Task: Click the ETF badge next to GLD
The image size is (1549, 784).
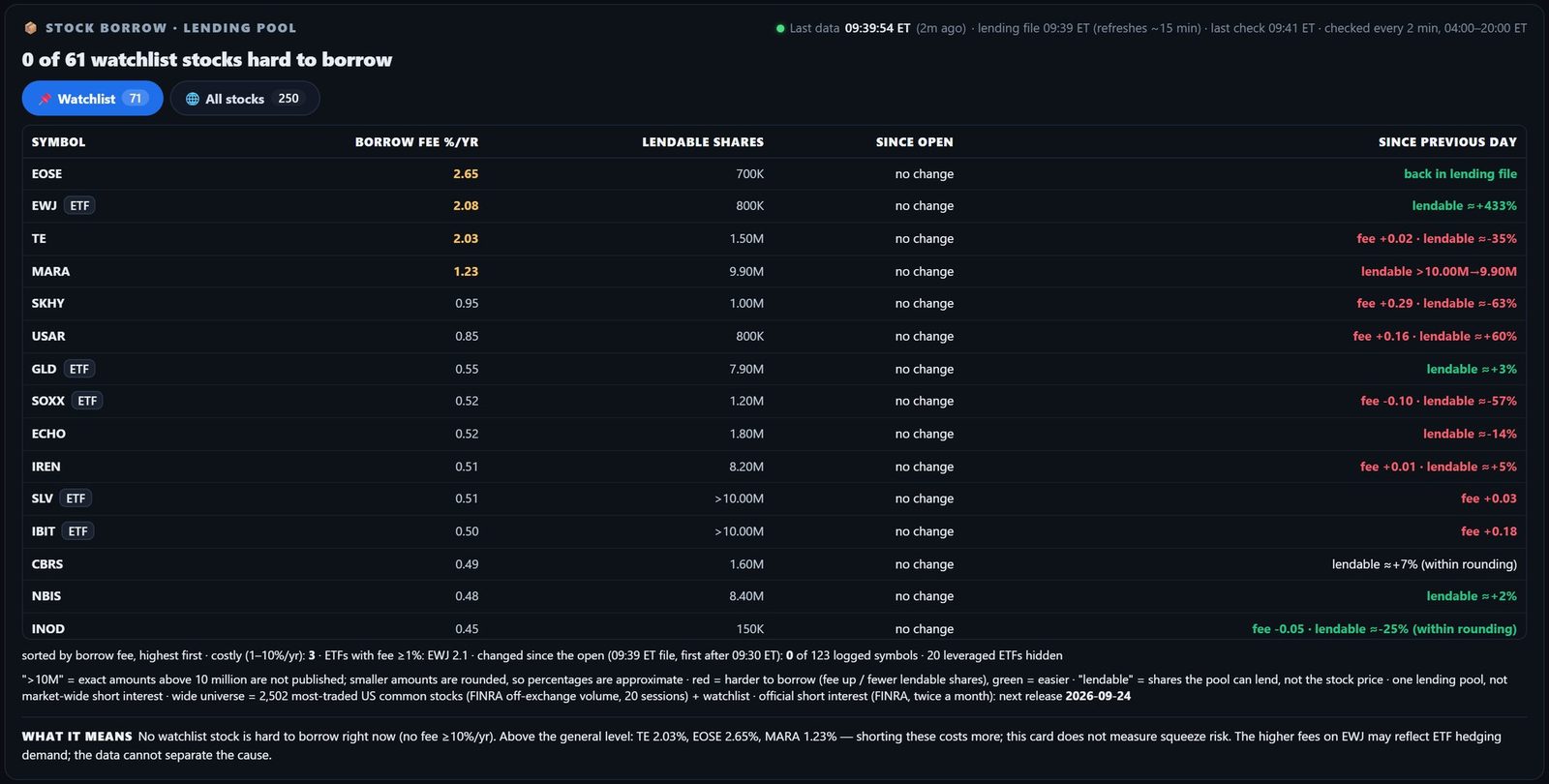Action: 79,369
